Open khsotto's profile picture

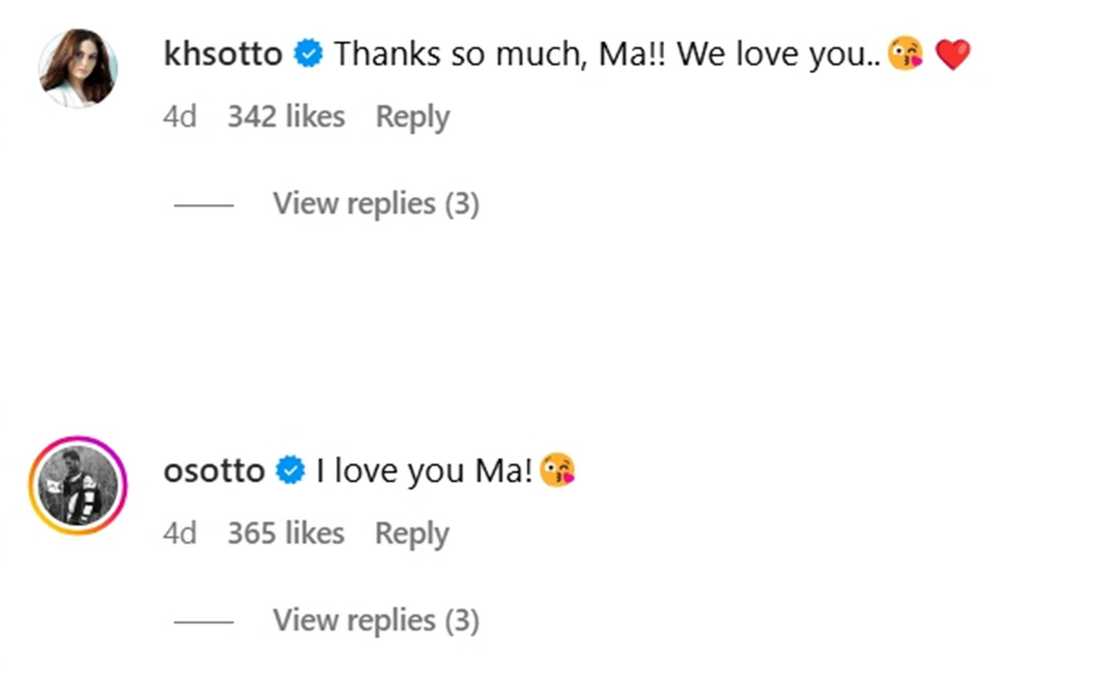click(x=78, y=68)
